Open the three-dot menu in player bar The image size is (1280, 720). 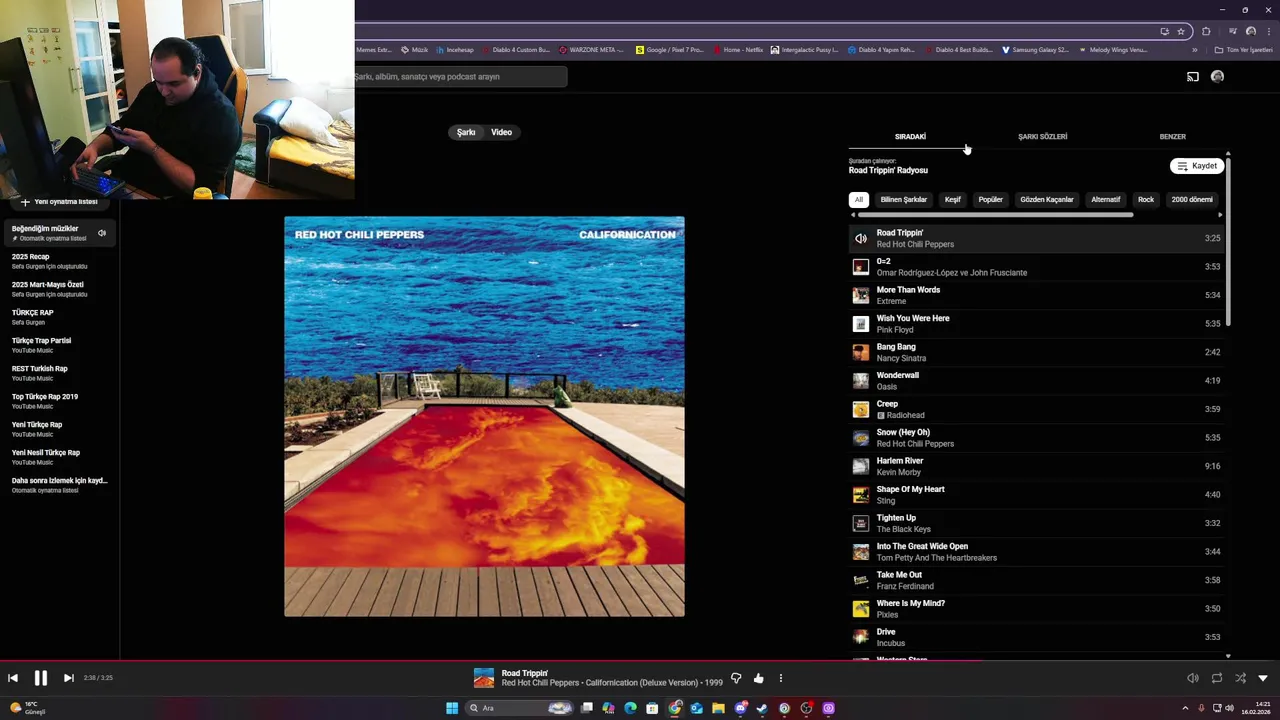coord(781,678)
